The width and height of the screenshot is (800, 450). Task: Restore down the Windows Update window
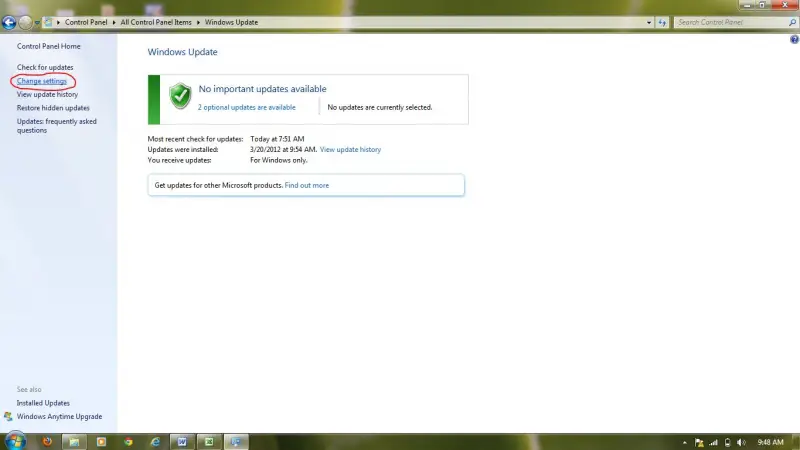pyautogui.click(x=762, y=5)
